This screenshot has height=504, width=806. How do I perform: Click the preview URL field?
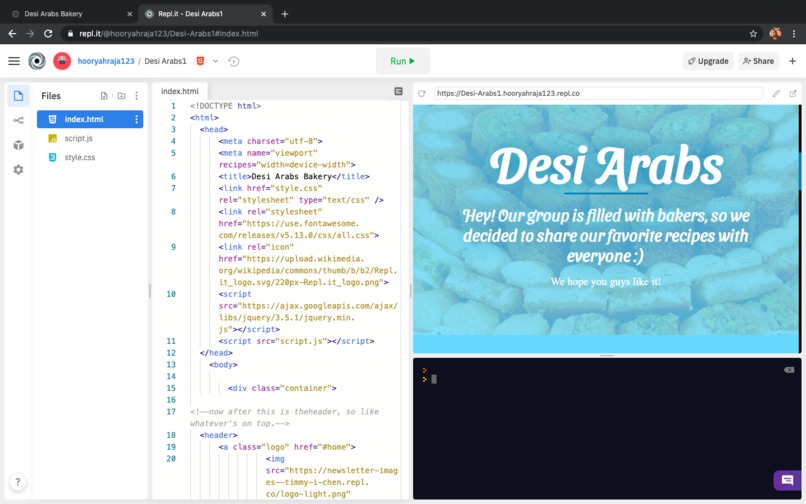pyautogui.click(x=598, y=93)
